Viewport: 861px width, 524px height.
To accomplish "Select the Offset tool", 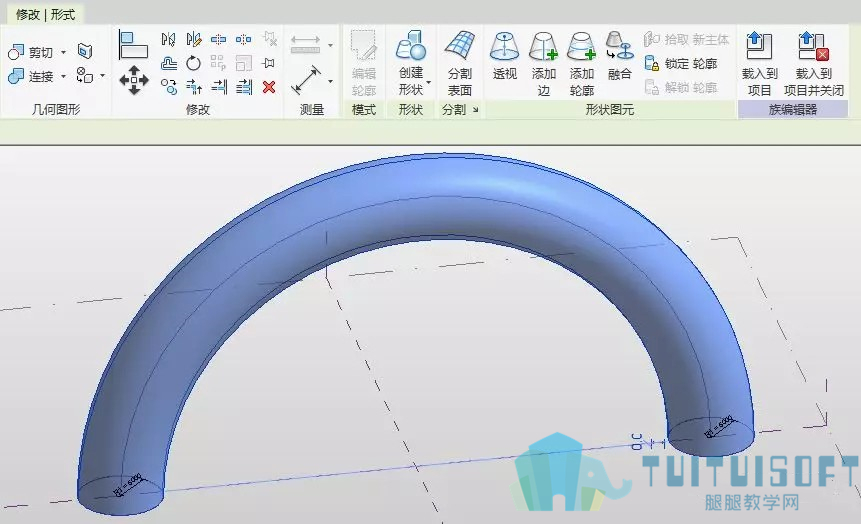I will coord(169,63).
